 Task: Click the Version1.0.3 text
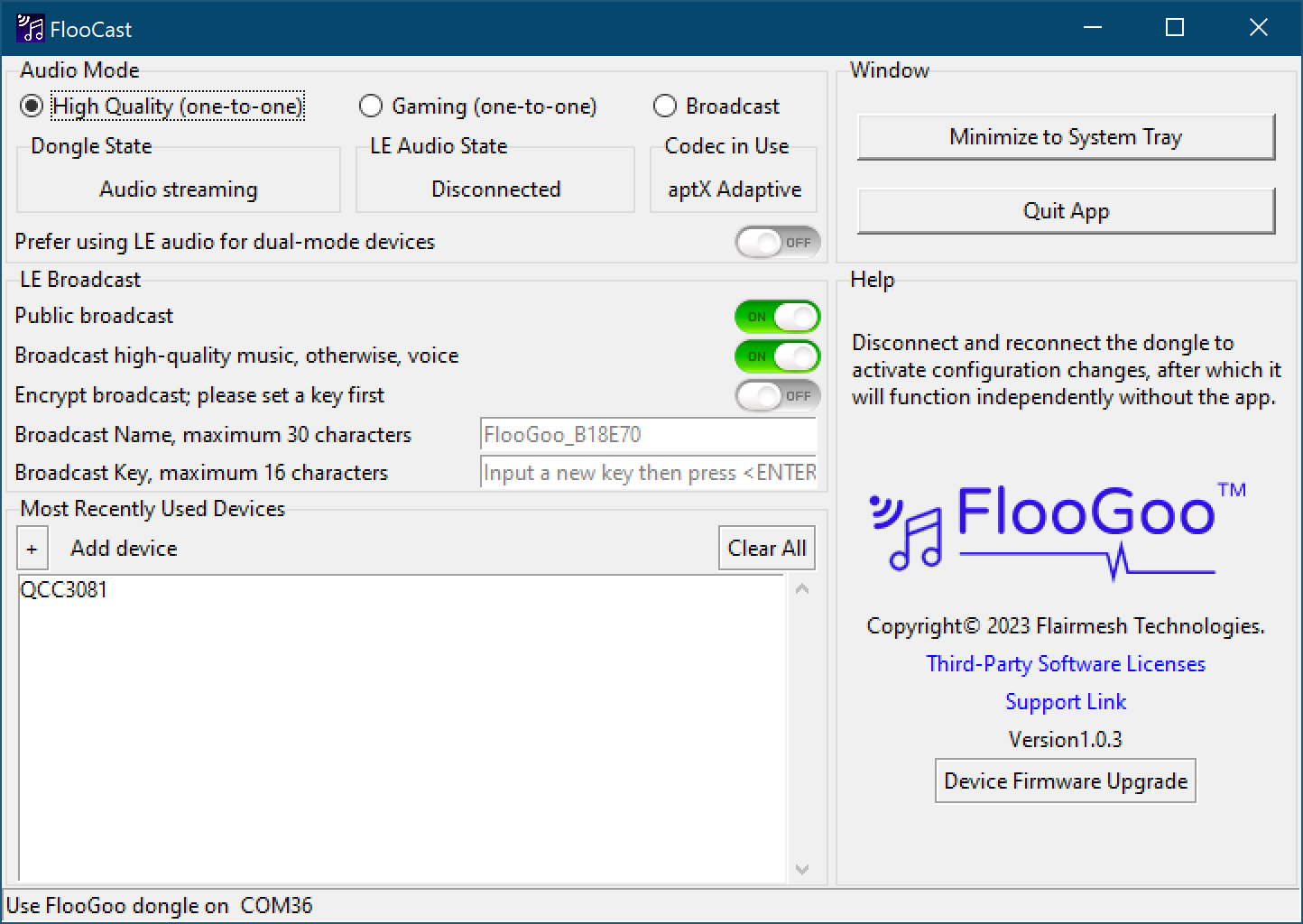1066,740
